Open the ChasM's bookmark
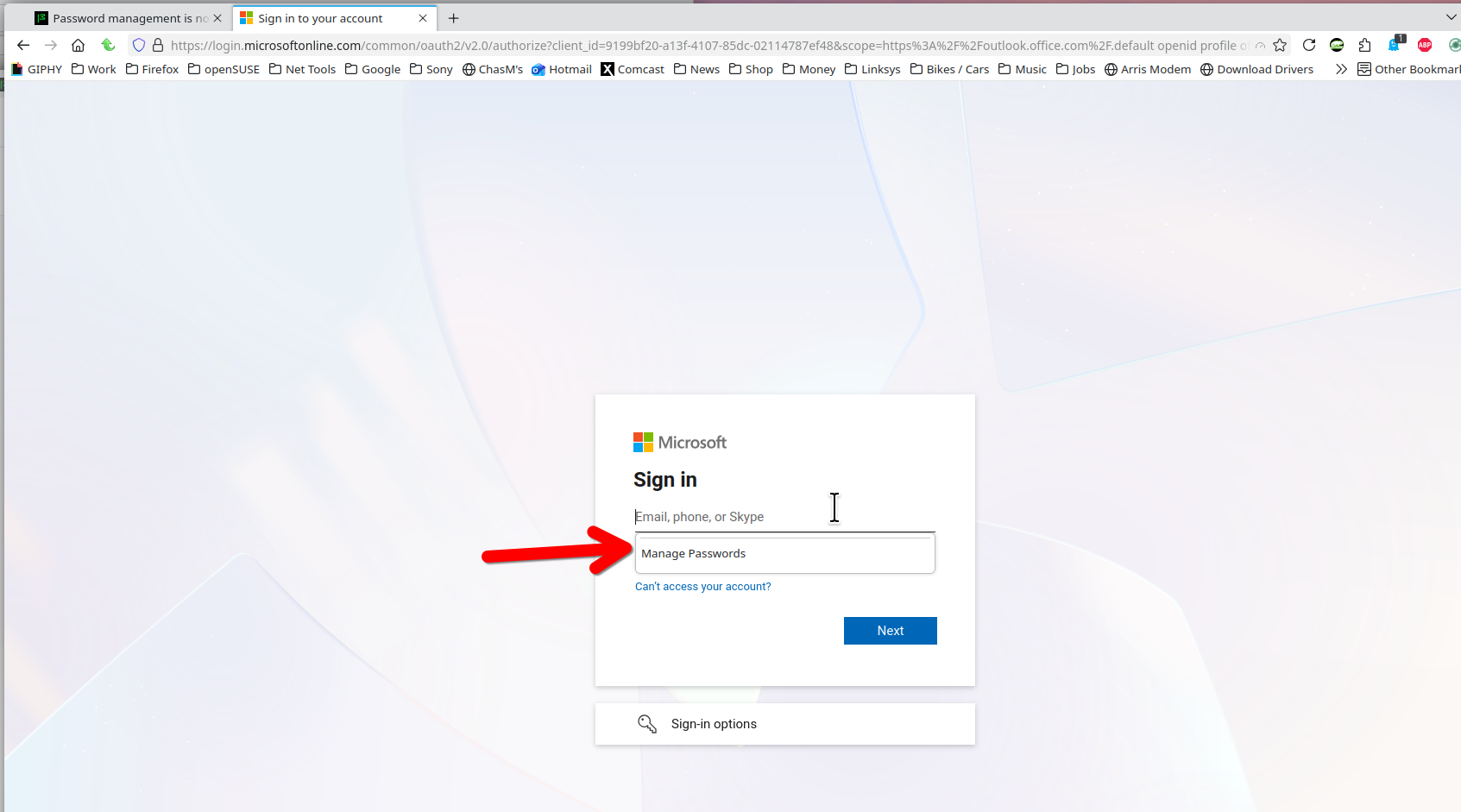Image resolution: width=1461 pixels, height=812 pixels. pos(493,69)
